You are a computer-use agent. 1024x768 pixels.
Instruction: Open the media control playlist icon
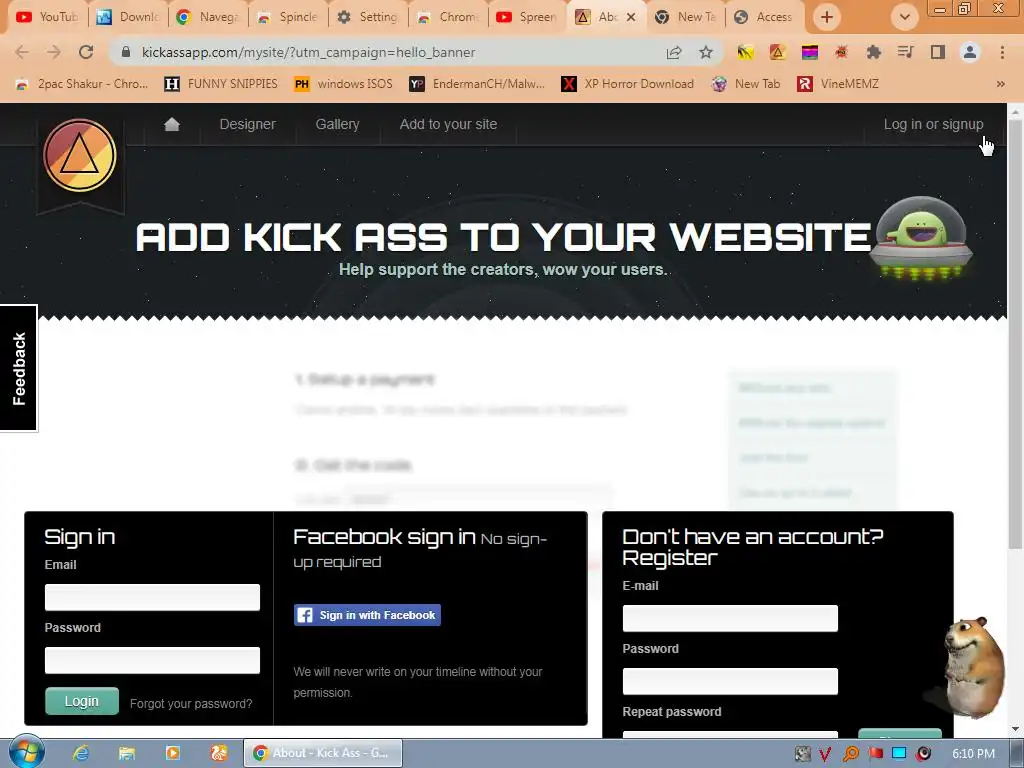click(x=905, y=52)
